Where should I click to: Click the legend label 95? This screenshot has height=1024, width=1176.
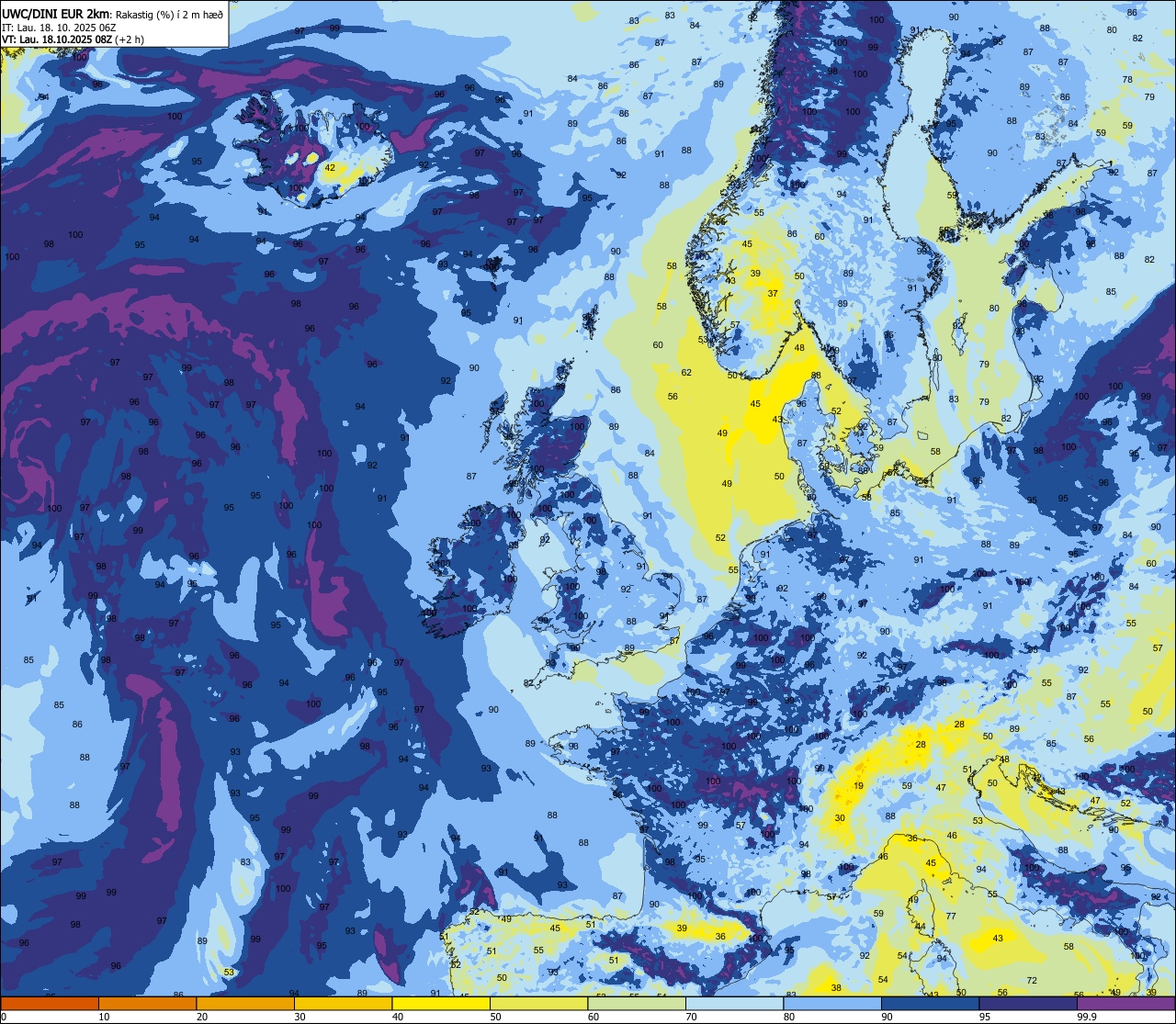(x=985, y=1017)
